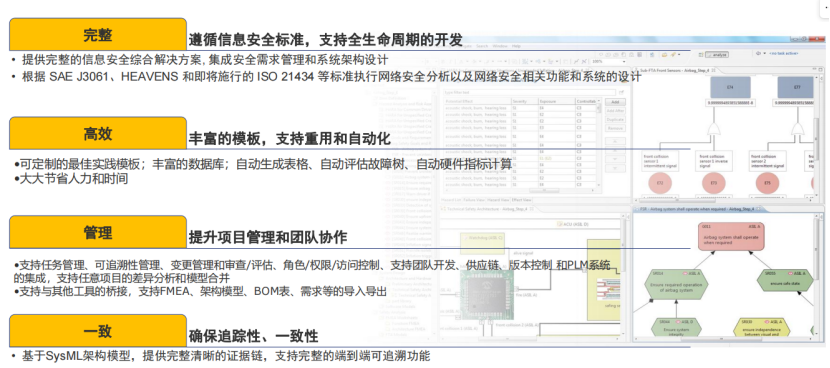Screen dimensions: 830x368
Task: Click the yellow 高效 label box
Action: click(98, 133)
